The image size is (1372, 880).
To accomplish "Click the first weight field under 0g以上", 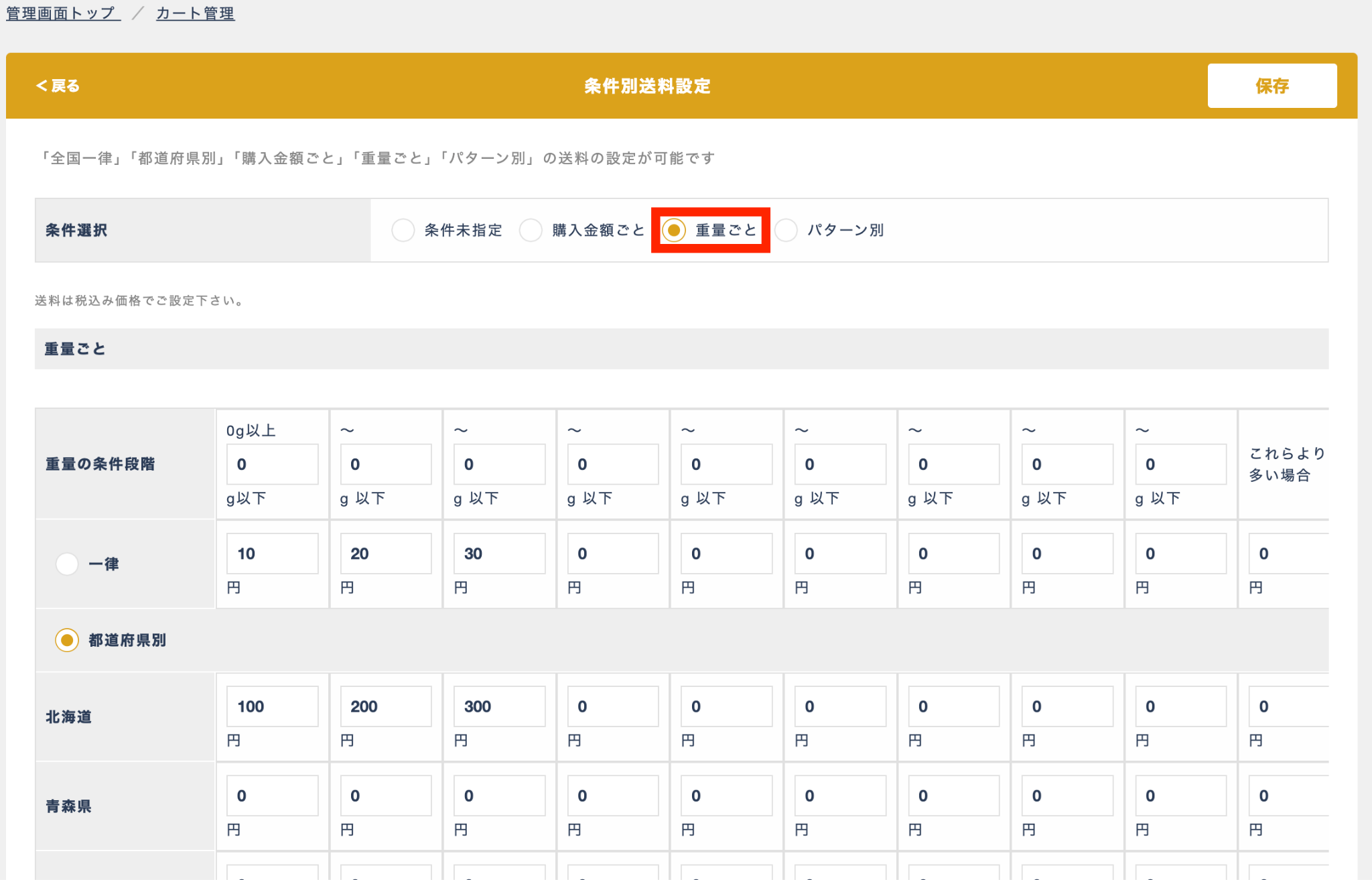I will [x=272, y=464].
